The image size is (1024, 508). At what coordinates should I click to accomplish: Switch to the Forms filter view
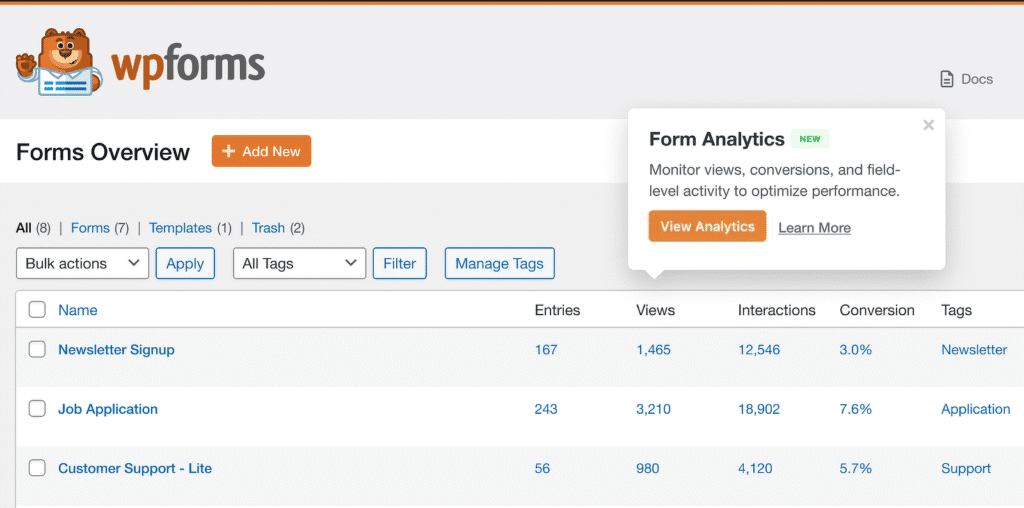[90, 228]
